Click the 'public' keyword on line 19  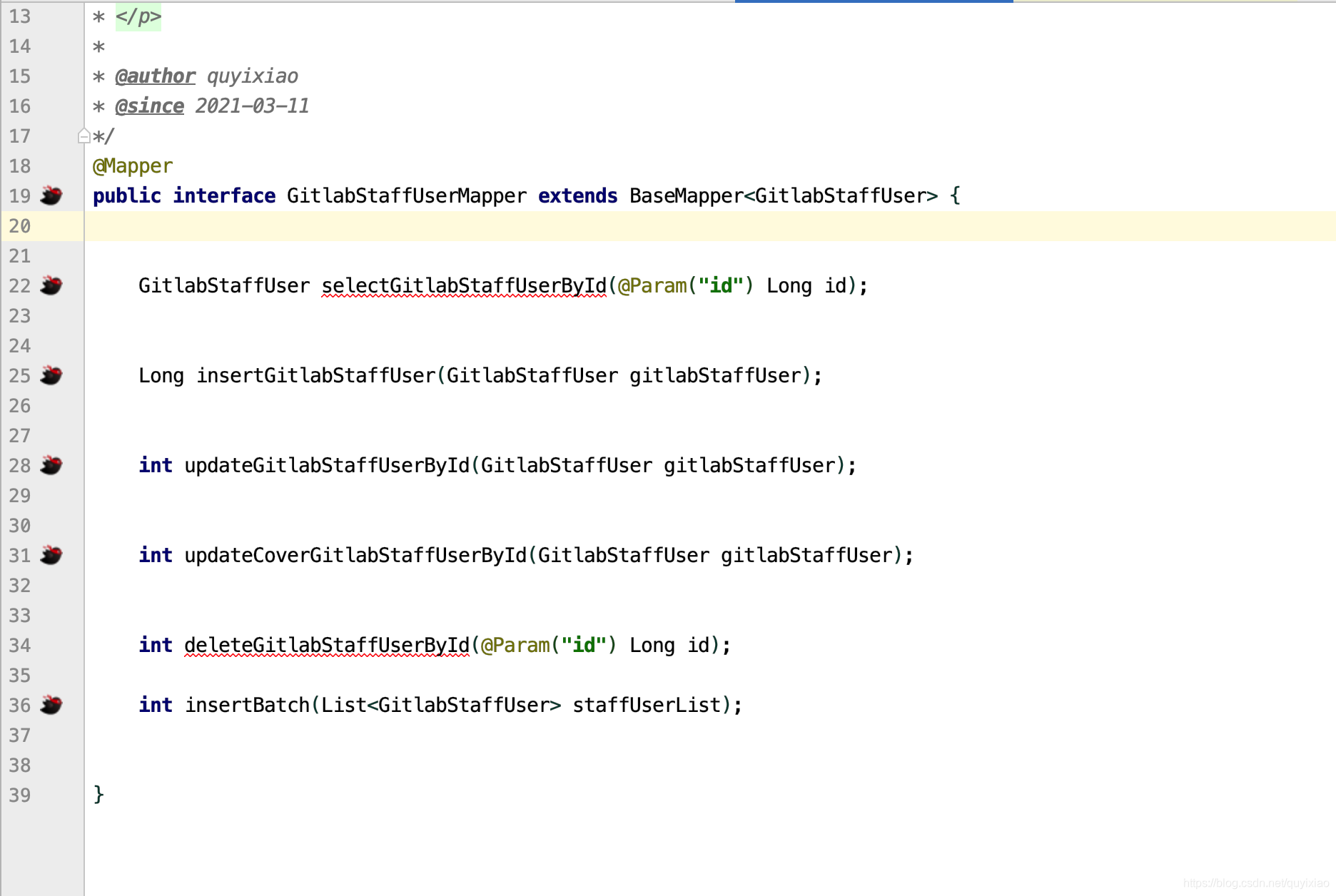coord(127,195)
